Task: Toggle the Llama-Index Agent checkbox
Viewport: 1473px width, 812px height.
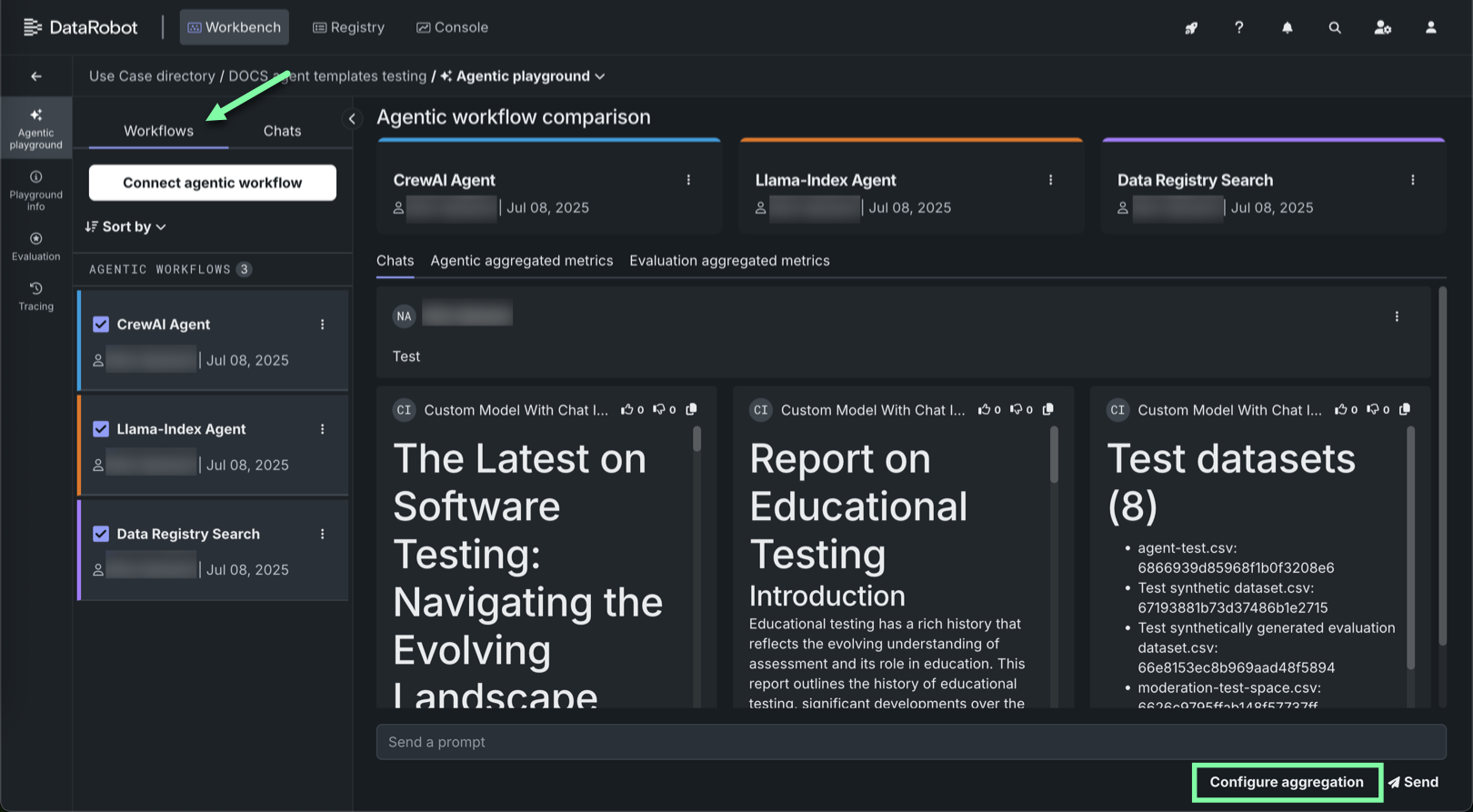Action: tap(101, 429)
